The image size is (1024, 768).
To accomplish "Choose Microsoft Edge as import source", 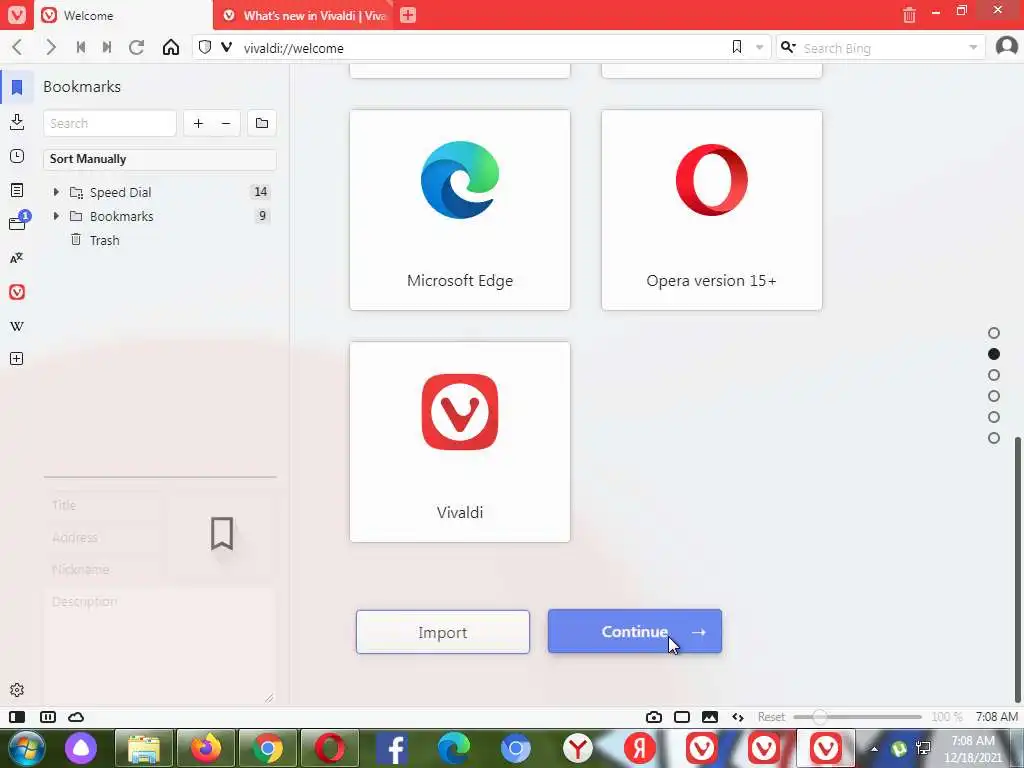I will click(x=460, y=210).
